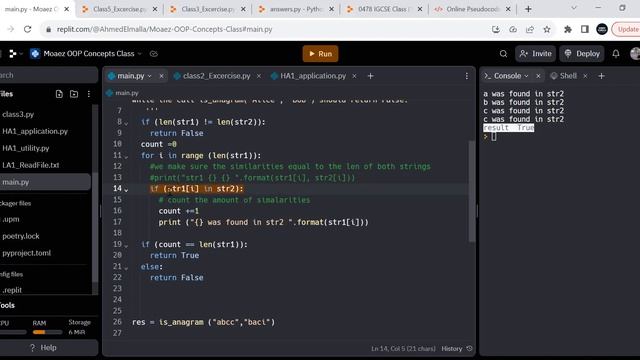Open class3.py in file tree
The height and width of the screenshot is (360, 640).
[x=18, y=114]
